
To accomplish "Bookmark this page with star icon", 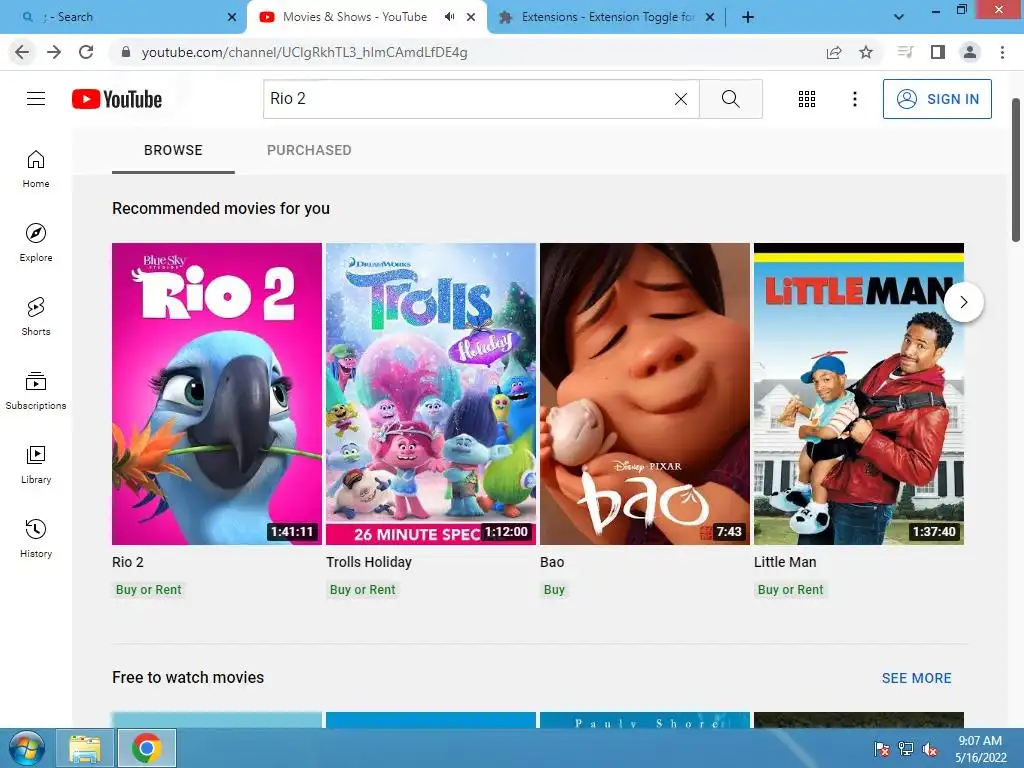I will coord(866,52).
